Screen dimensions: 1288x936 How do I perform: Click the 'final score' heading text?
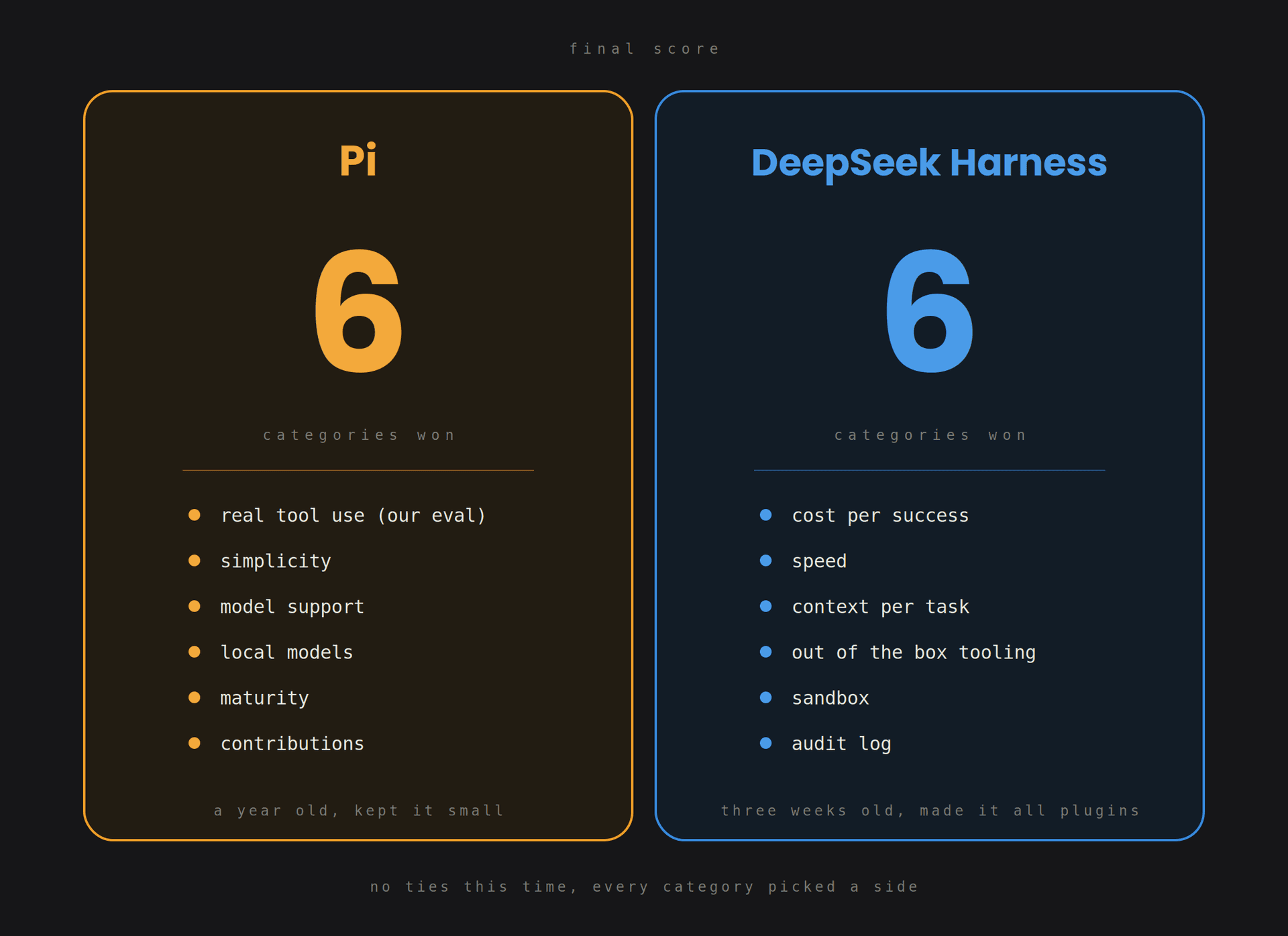[644, 49]
